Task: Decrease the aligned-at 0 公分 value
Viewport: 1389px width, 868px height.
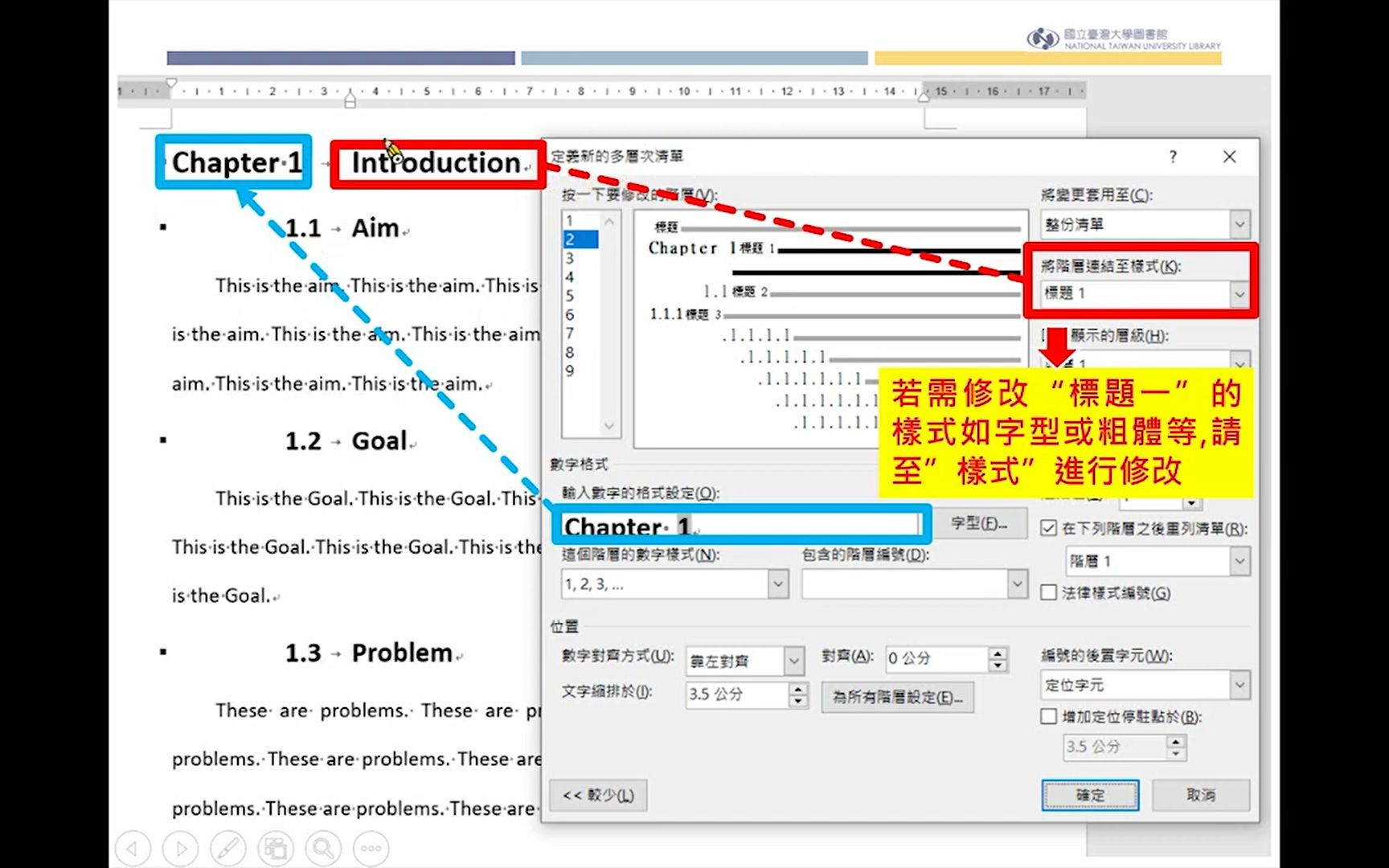Action: [998, 665]
